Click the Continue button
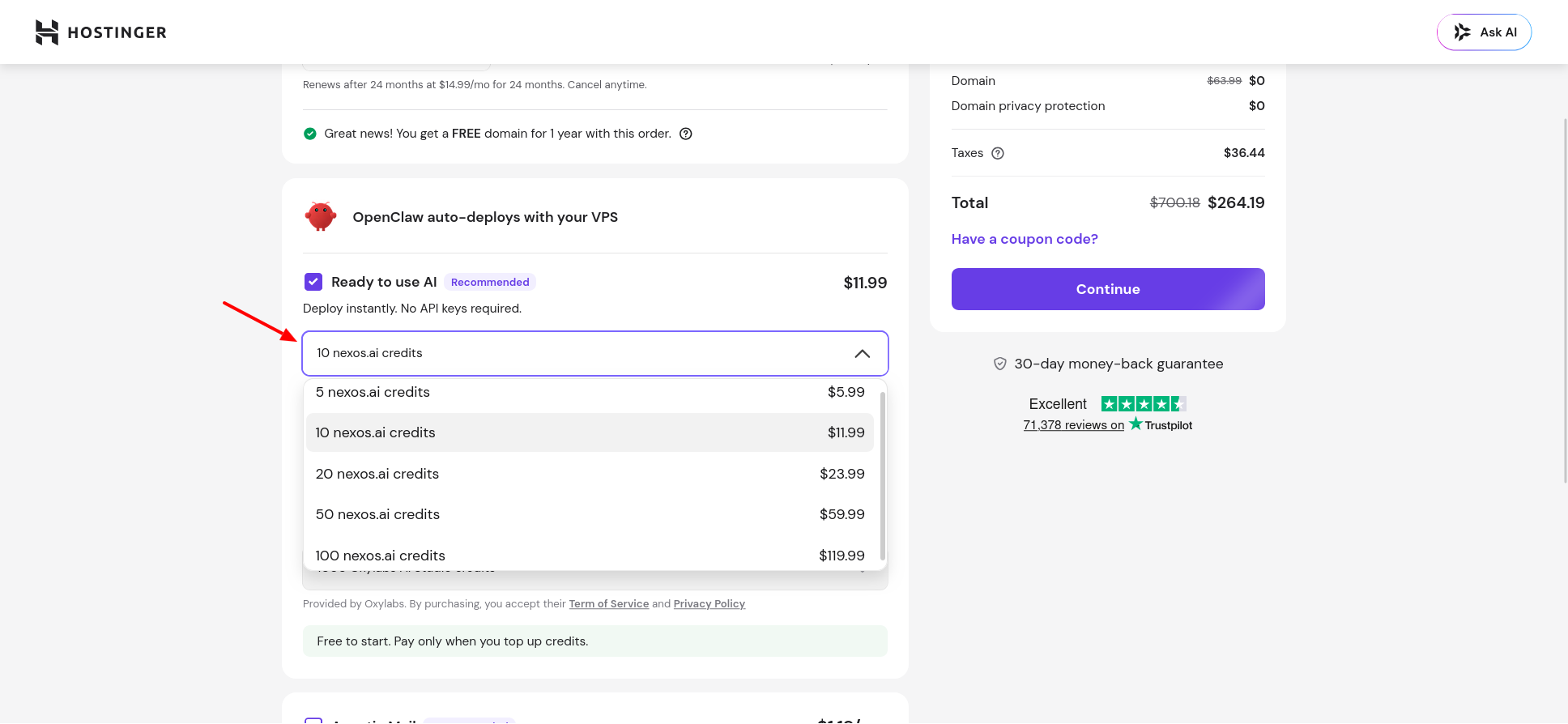Screen dimensions: 1568x724 (1108, 289)
